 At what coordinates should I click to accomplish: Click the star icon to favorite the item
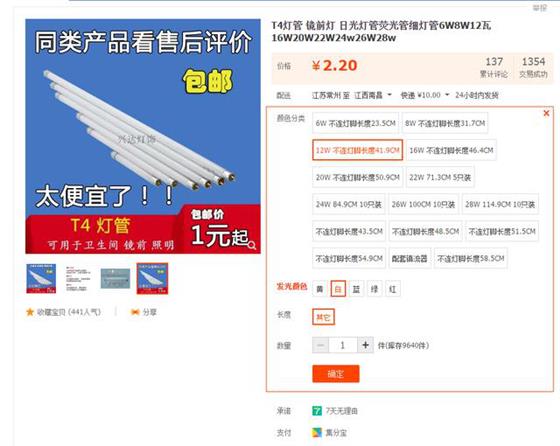pos(30,312)
